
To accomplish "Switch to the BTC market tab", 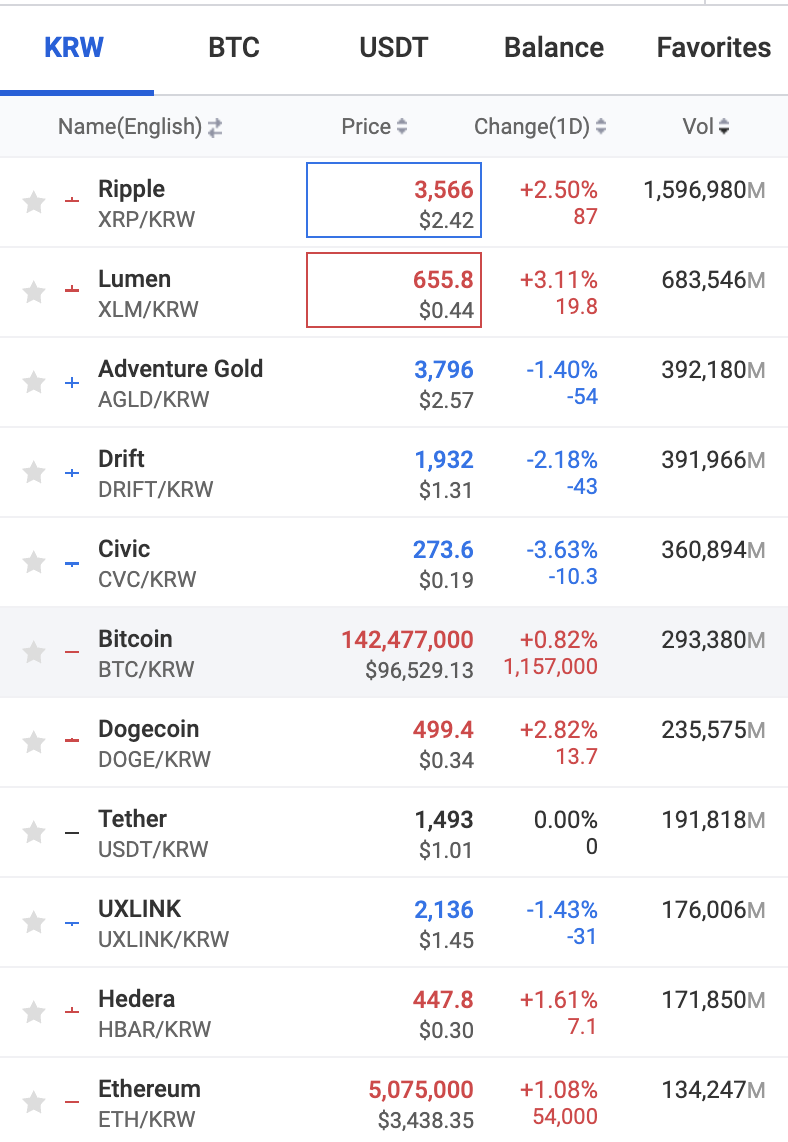I will point(233,47).
